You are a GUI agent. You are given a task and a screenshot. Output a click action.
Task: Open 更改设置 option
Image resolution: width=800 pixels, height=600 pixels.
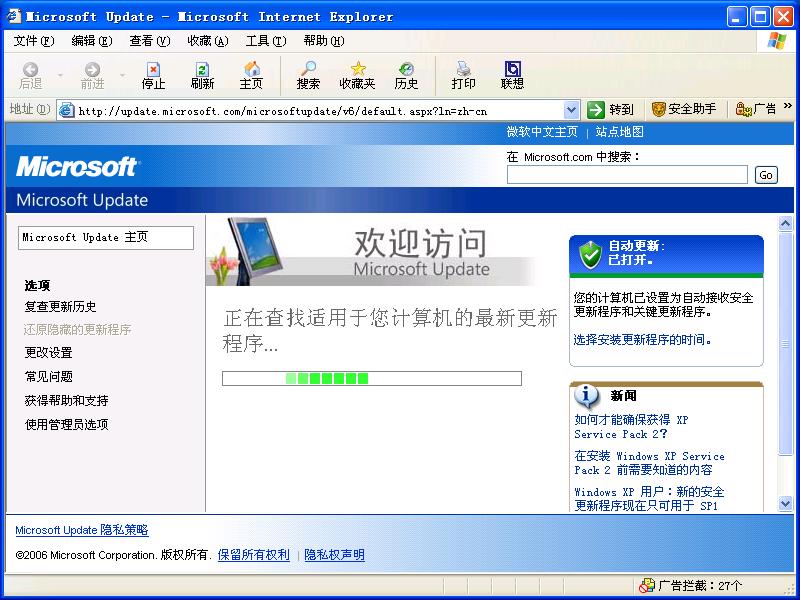48,353
